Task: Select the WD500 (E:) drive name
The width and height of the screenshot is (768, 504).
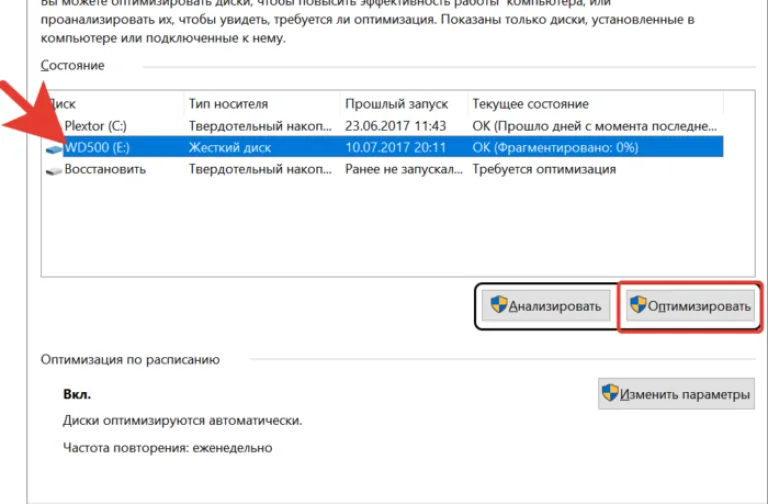Action: (x=97, y=147)
